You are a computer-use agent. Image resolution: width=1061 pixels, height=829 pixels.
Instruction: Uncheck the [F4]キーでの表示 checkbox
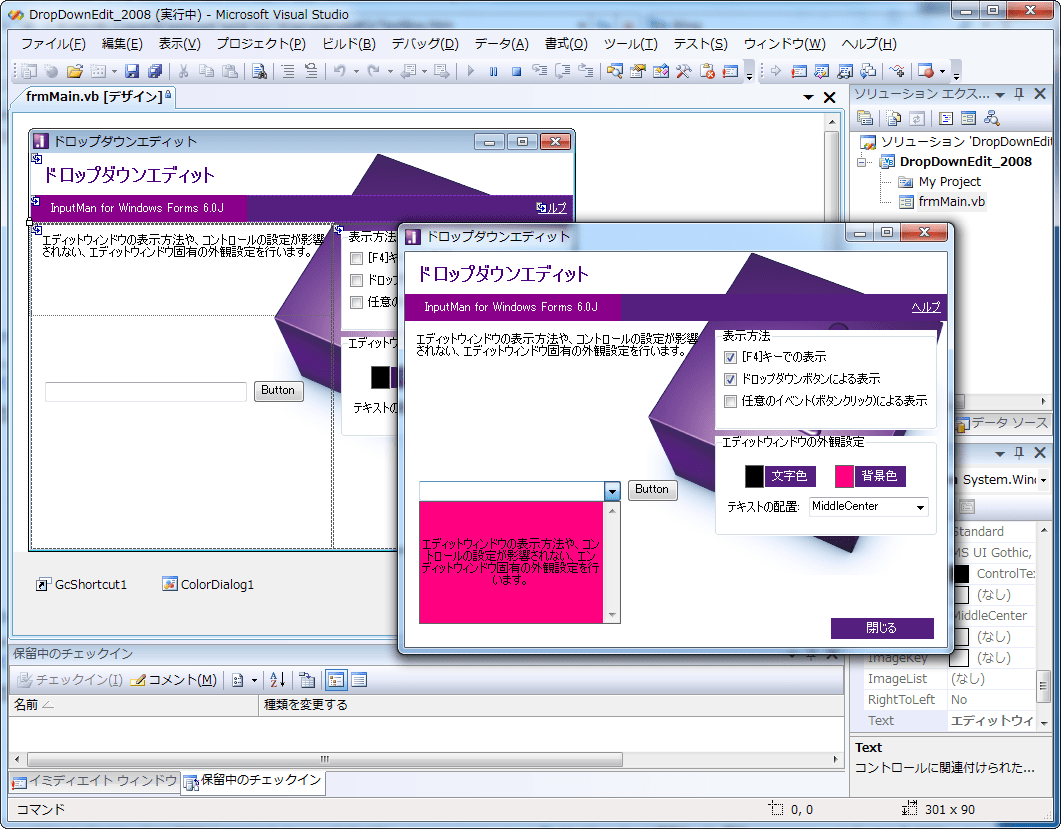pyautogui.click(x=733, y=358)
